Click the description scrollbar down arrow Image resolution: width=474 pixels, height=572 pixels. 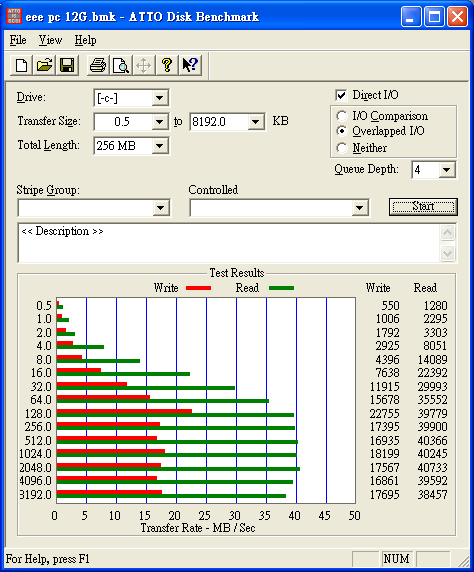(x=448, y=253)
